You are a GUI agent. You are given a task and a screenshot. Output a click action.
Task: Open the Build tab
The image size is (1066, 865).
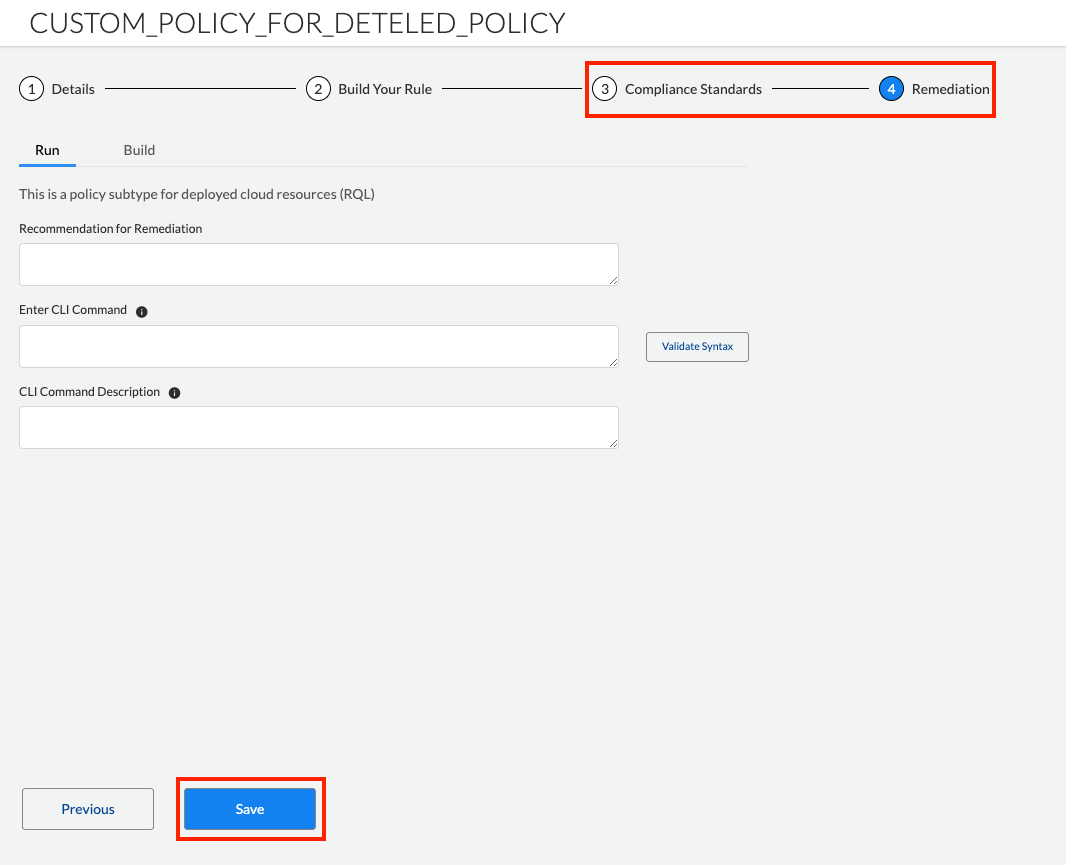click(139, 150)
